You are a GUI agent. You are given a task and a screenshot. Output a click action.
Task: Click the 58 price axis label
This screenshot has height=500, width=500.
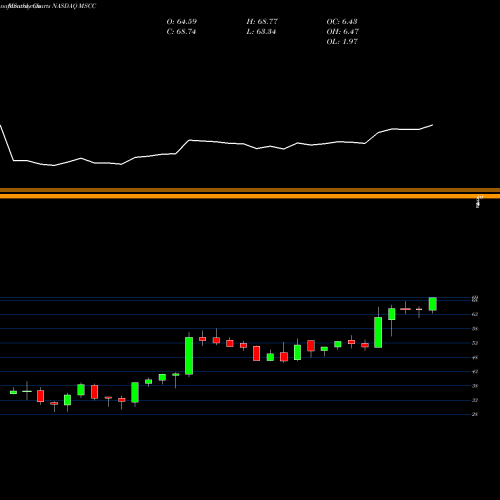tap(475, 329)
